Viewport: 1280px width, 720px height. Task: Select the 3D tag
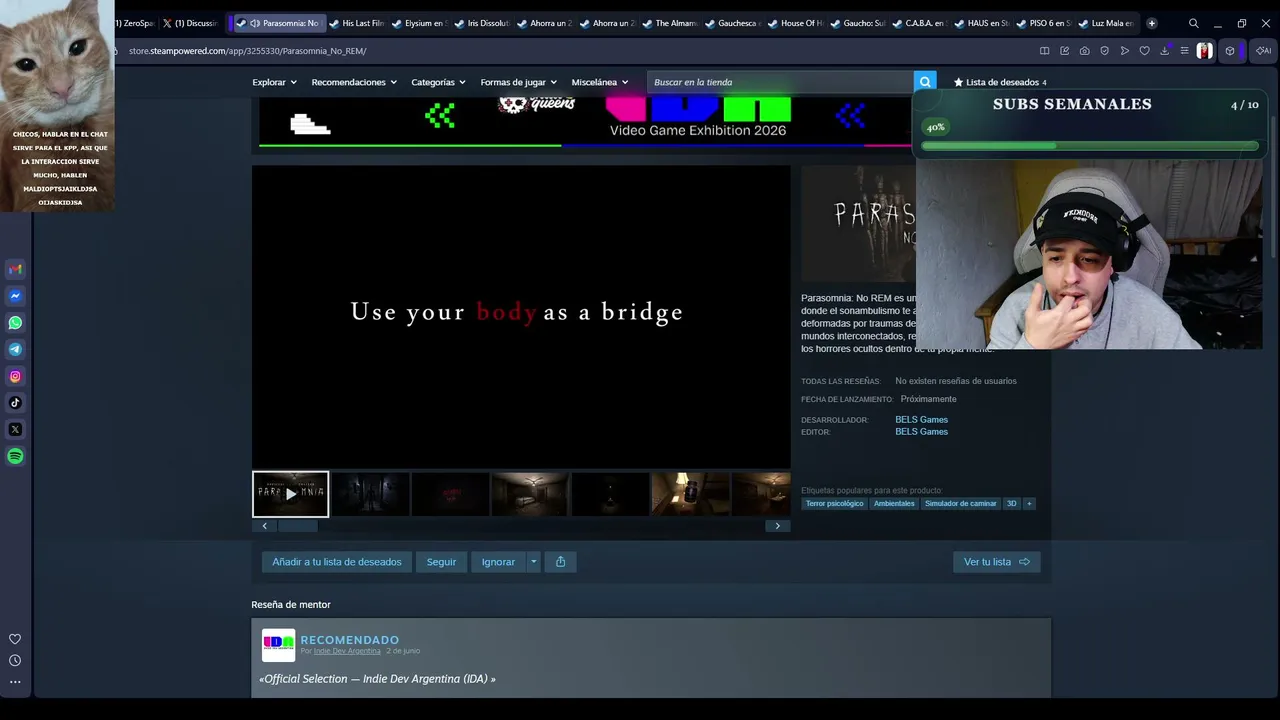tap(1011, 504)
